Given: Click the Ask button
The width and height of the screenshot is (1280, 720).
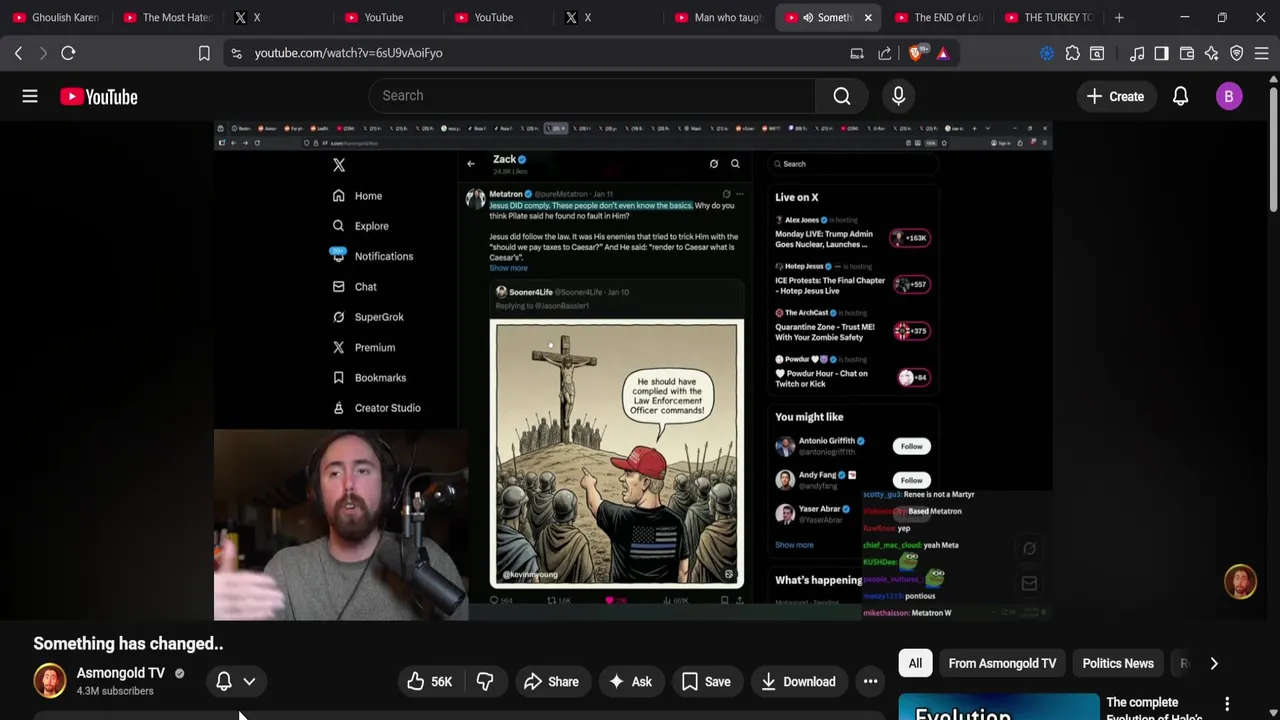Looking at the screenshot, I should pyautogui.click(x=631, y=682).
